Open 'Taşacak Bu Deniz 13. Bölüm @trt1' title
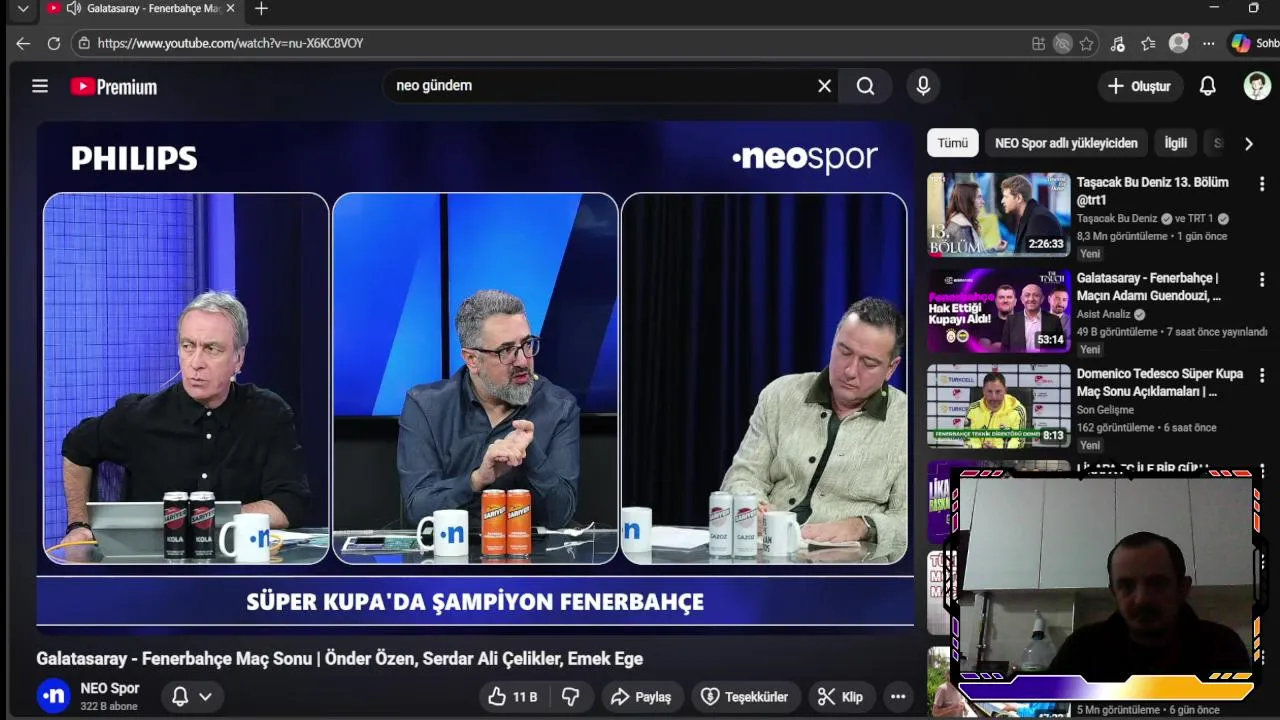The width and height of the screenshot is (1280, 720). coord(1153,191)
